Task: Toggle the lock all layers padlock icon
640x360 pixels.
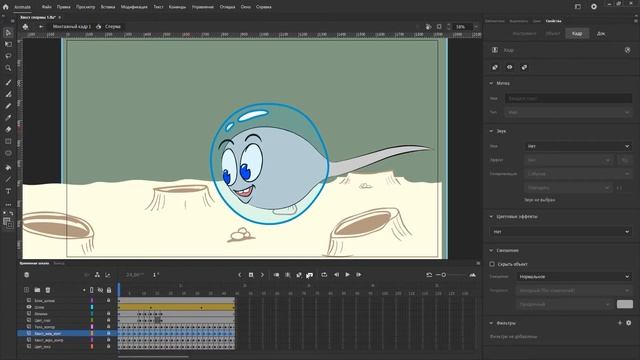Action: click(109, 290)
